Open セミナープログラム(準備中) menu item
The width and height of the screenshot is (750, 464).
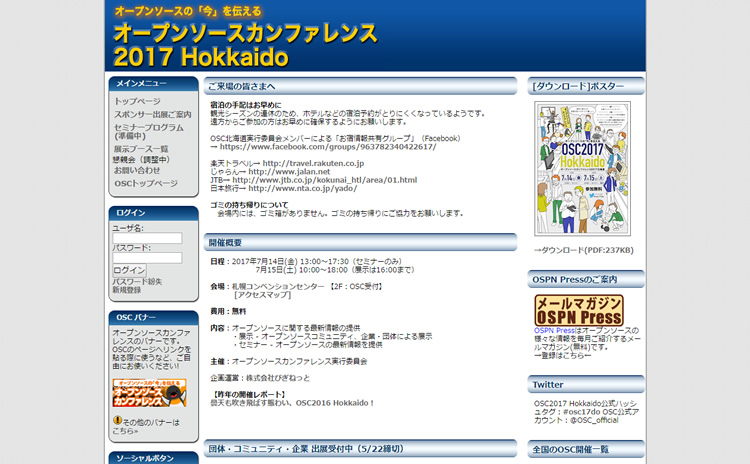click(149, 132)
